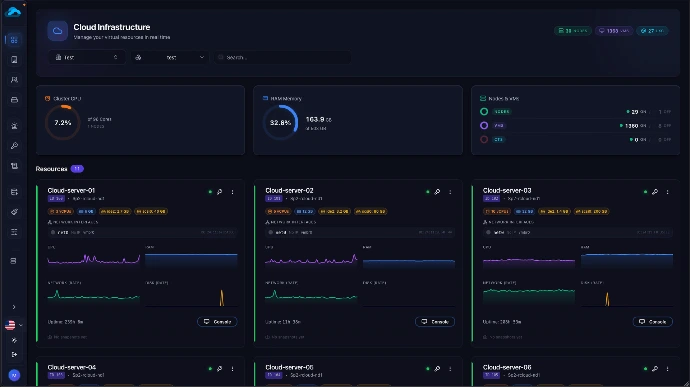
Task: Click the key icon on Cloud-server-05
Action: (437, 369)
